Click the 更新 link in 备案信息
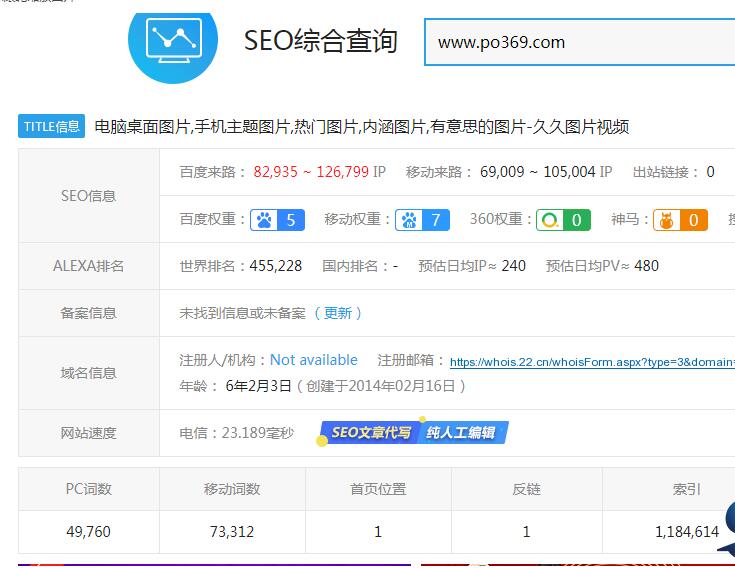This screenshot has height=568, width=735. (338, 313)
